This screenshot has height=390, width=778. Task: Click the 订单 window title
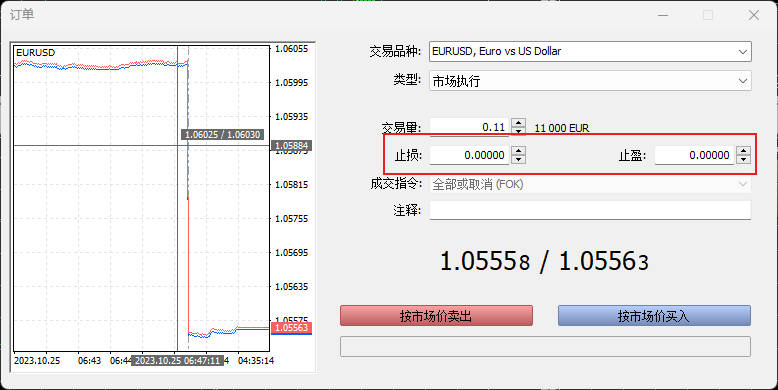pyautogui.click(x=22, y=15)
